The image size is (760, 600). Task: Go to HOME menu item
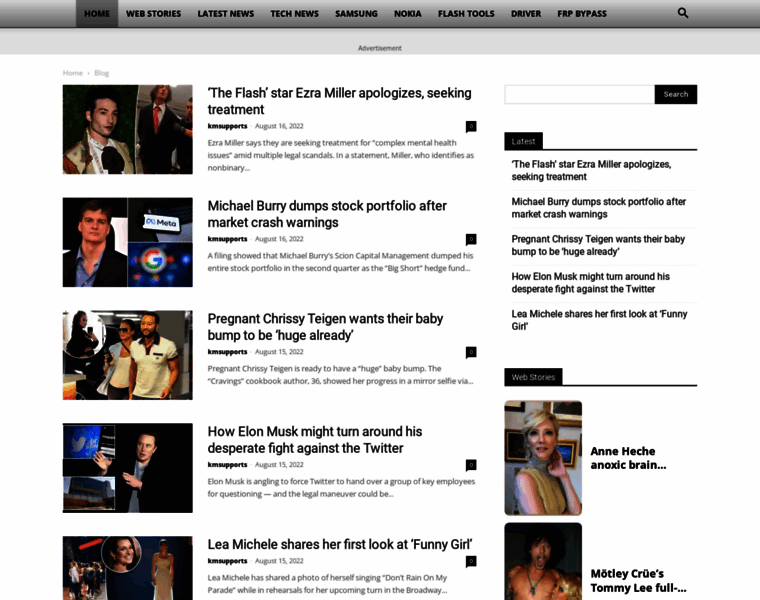[97, 14]
